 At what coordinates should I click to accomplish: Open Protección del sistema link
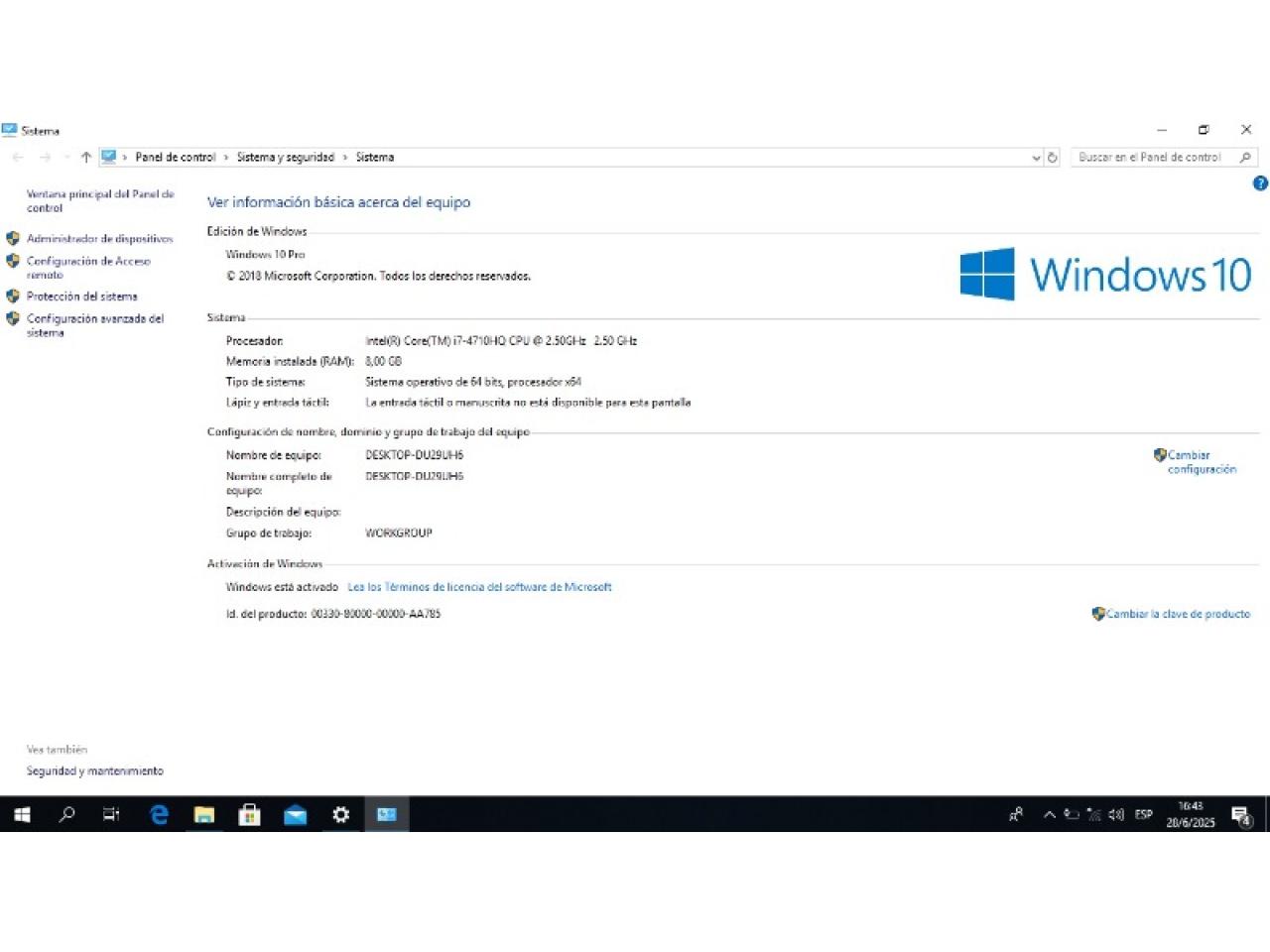point(81,297)
